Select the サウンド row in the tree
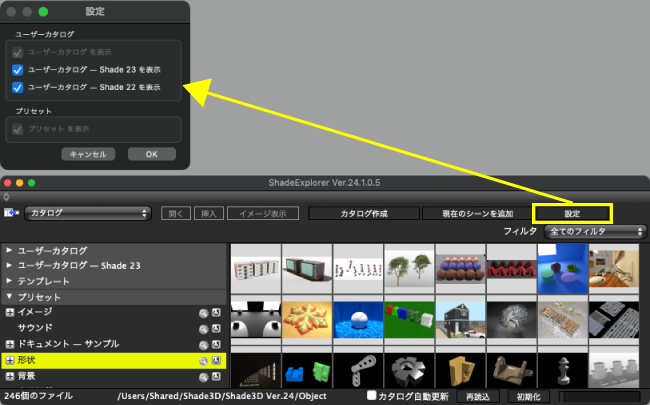This screenshot has width=650, height=405. pos(114,328)
